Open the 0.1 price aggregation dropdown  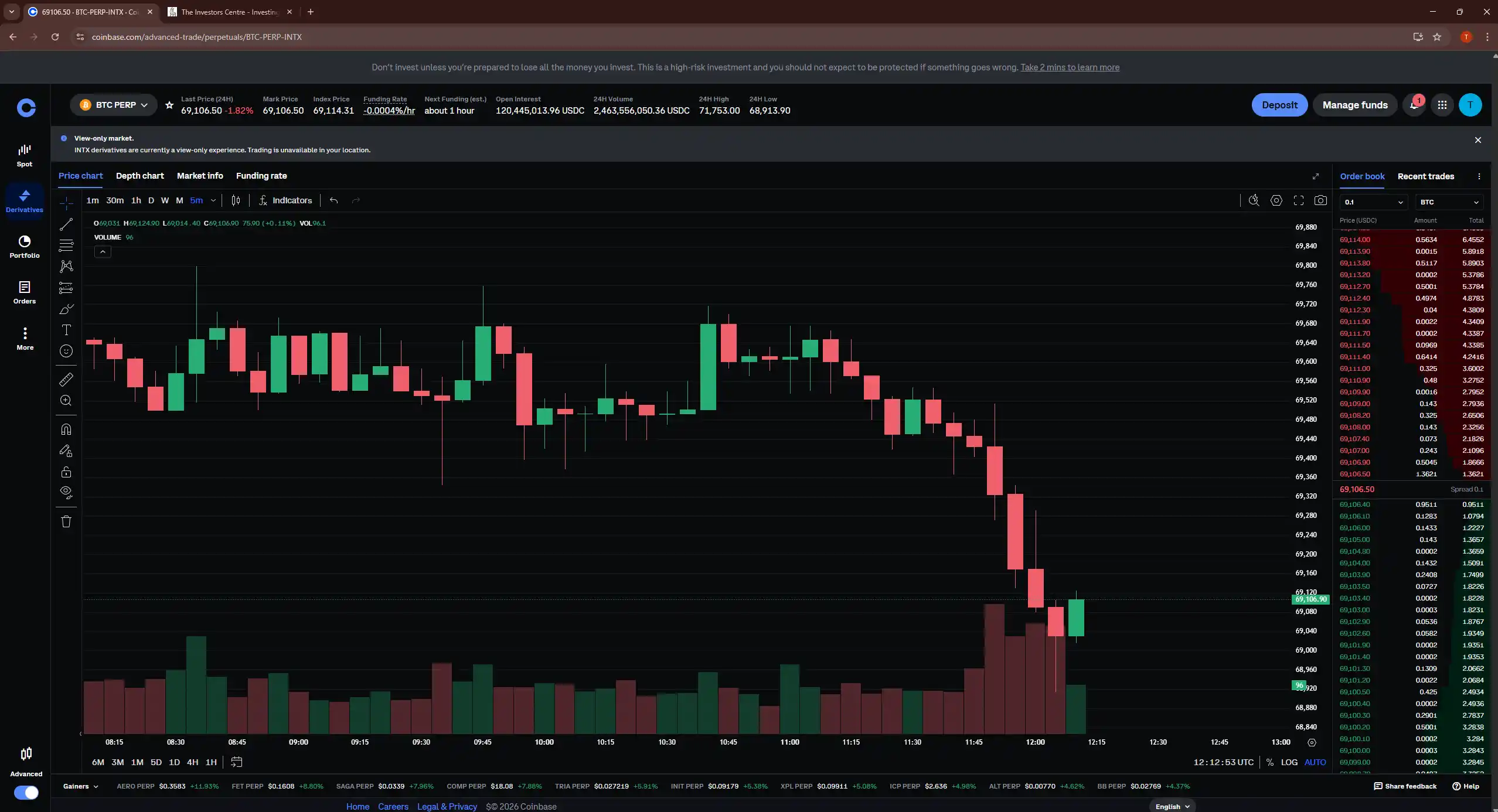1374,202
